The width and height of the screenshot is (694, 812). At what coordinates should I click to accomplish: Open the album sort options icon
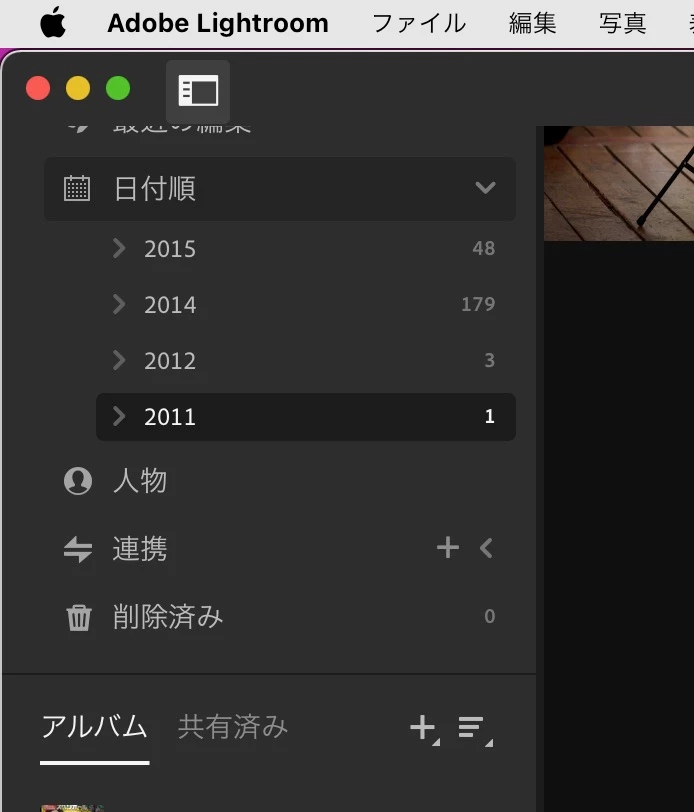tap(475, 730)
